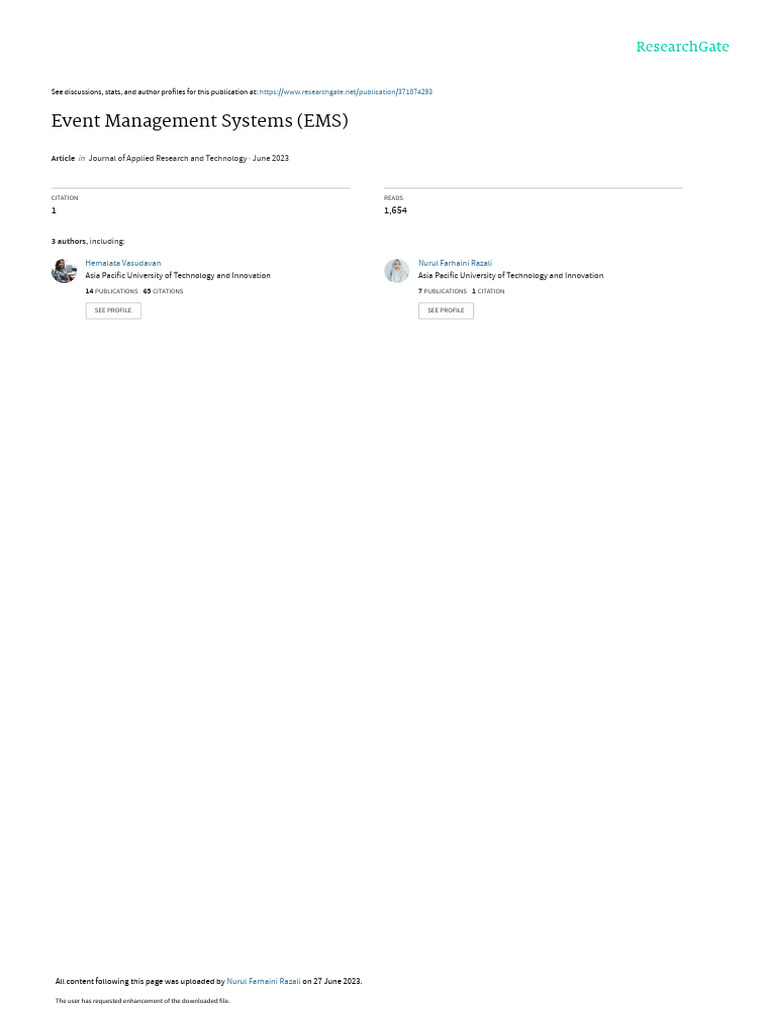Click the ResearchGate logo
Image resolution: width=768 pixels, height=1024 pixels.
click(682, 47)
